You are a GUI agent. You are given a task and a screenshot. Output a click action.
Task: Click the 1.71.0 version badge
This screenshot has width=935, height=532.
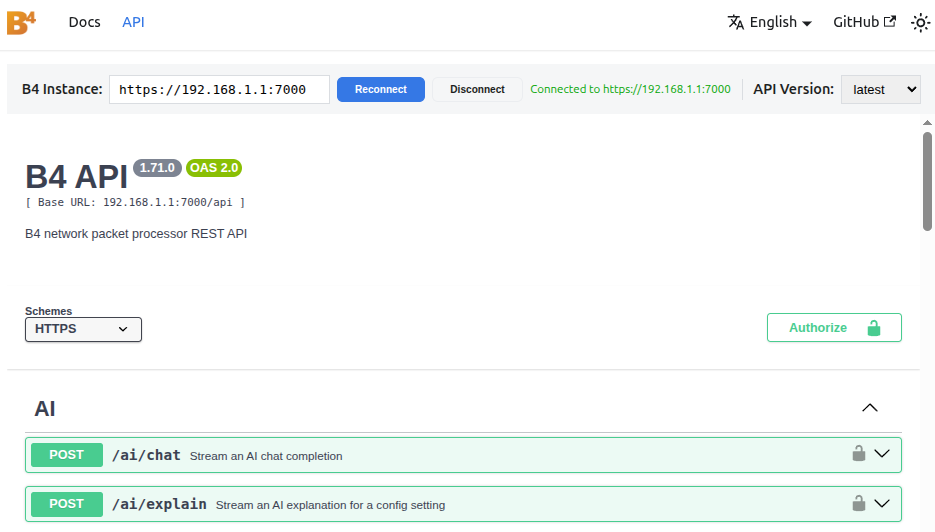coord(157,168)
